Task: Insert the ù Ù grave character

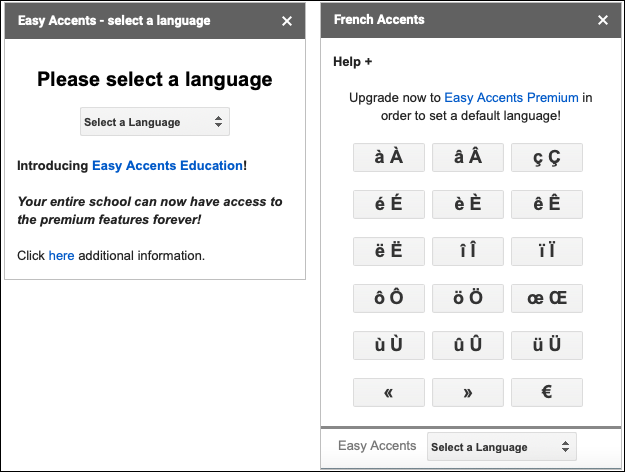Action: (x=389, y=345)
